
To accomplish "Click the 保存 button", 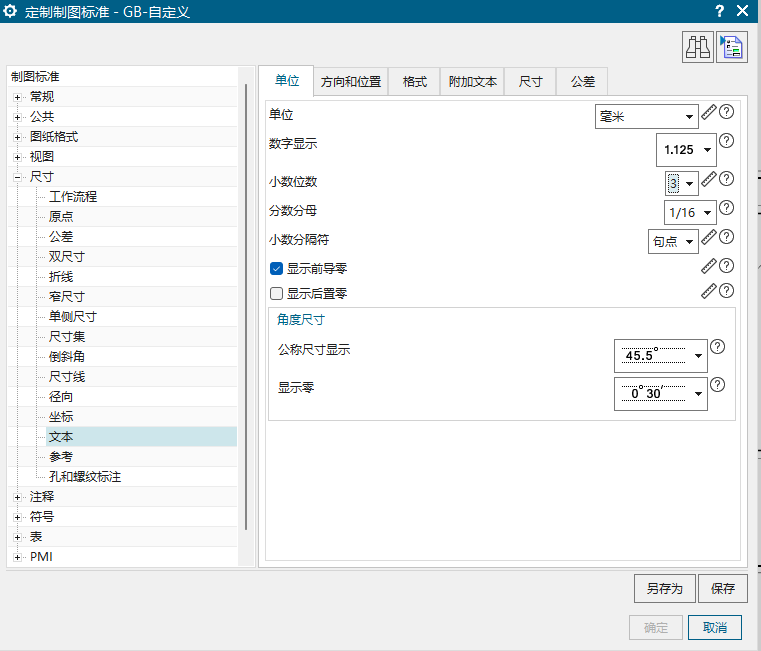I will [x=722, y=588].
